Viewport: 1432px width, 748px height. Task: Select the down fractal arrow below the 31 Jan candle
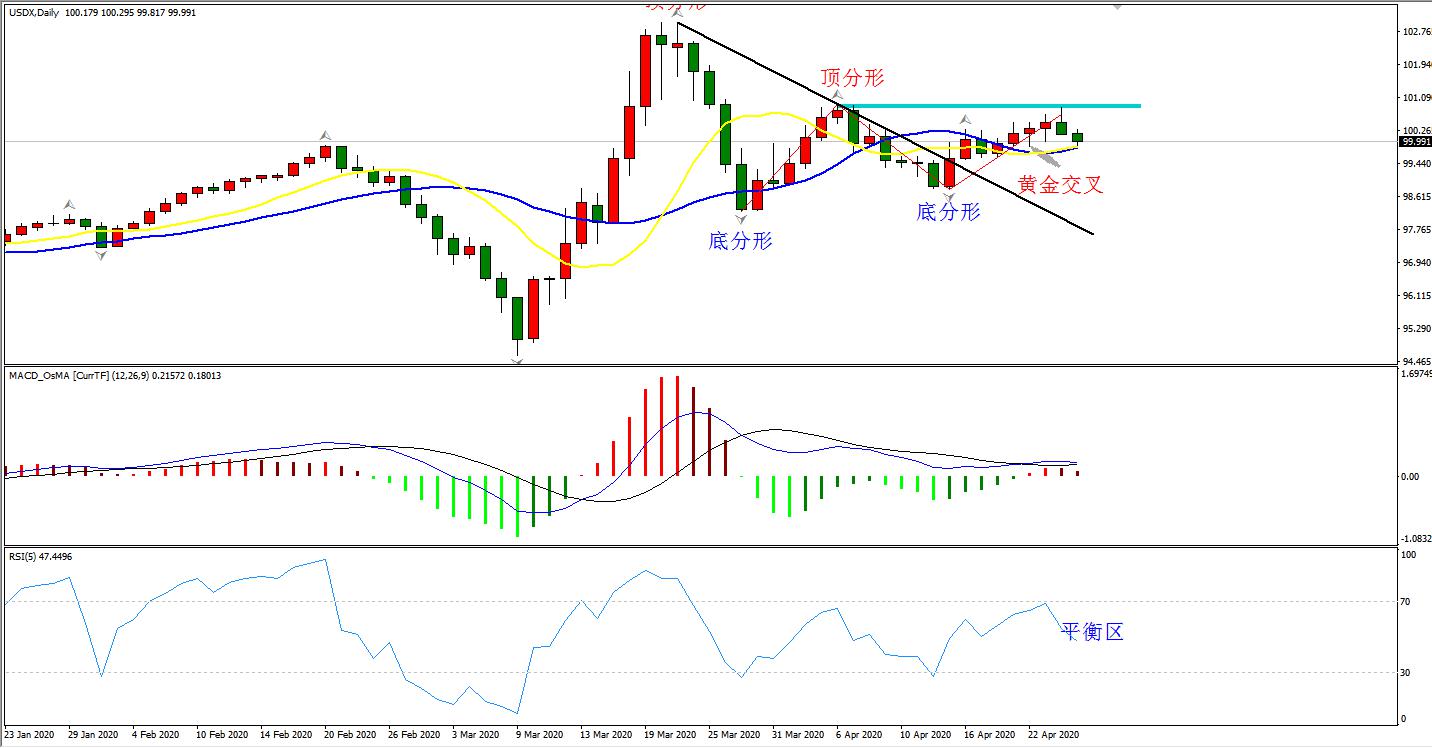click(101, 257)
